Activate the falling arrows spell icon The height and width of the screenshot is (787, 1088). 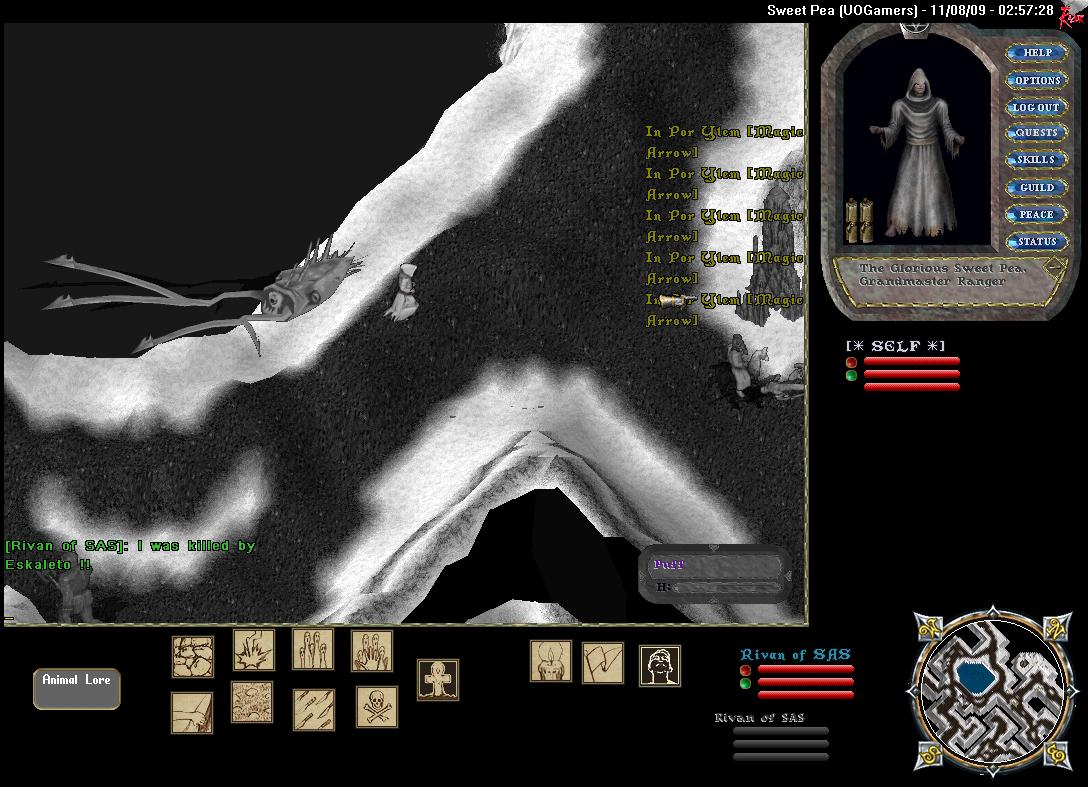pyautogui.click(x=313, y=709)
